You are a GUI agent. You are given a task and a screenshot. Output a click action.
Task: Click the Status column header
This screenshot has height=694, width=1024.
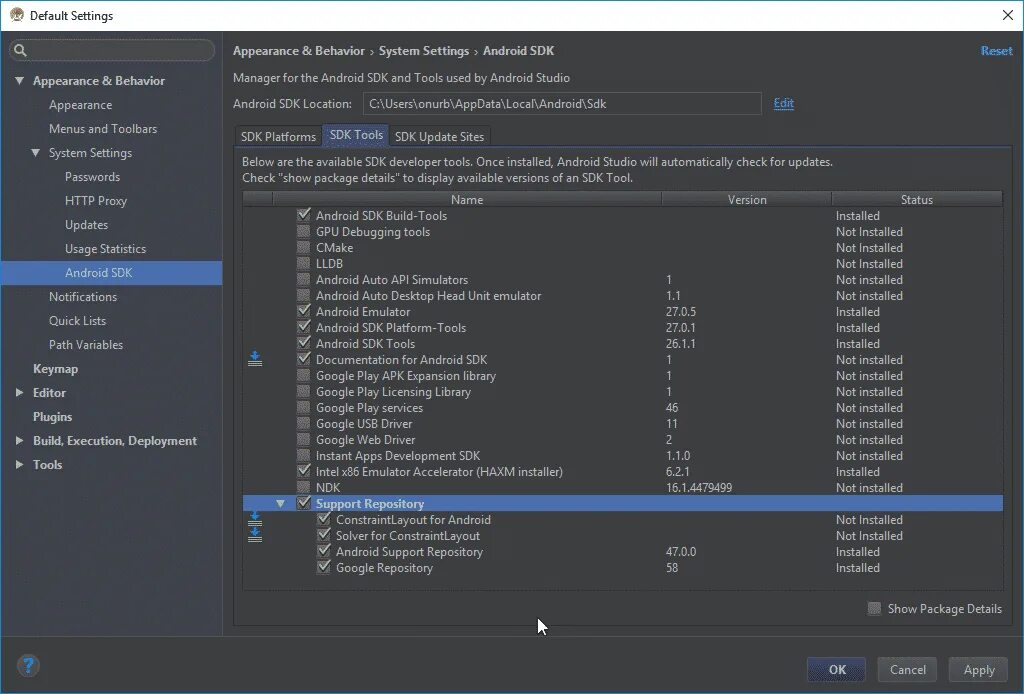(x=917, y=199)
